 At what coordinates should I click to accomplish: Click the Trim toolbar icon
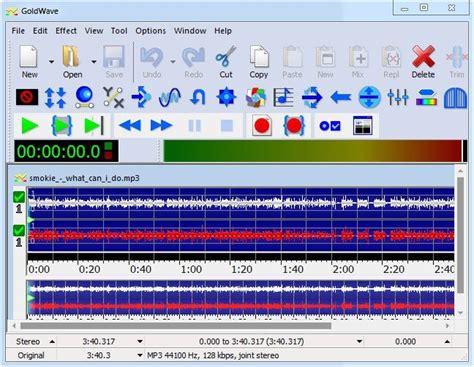point(457,62)
